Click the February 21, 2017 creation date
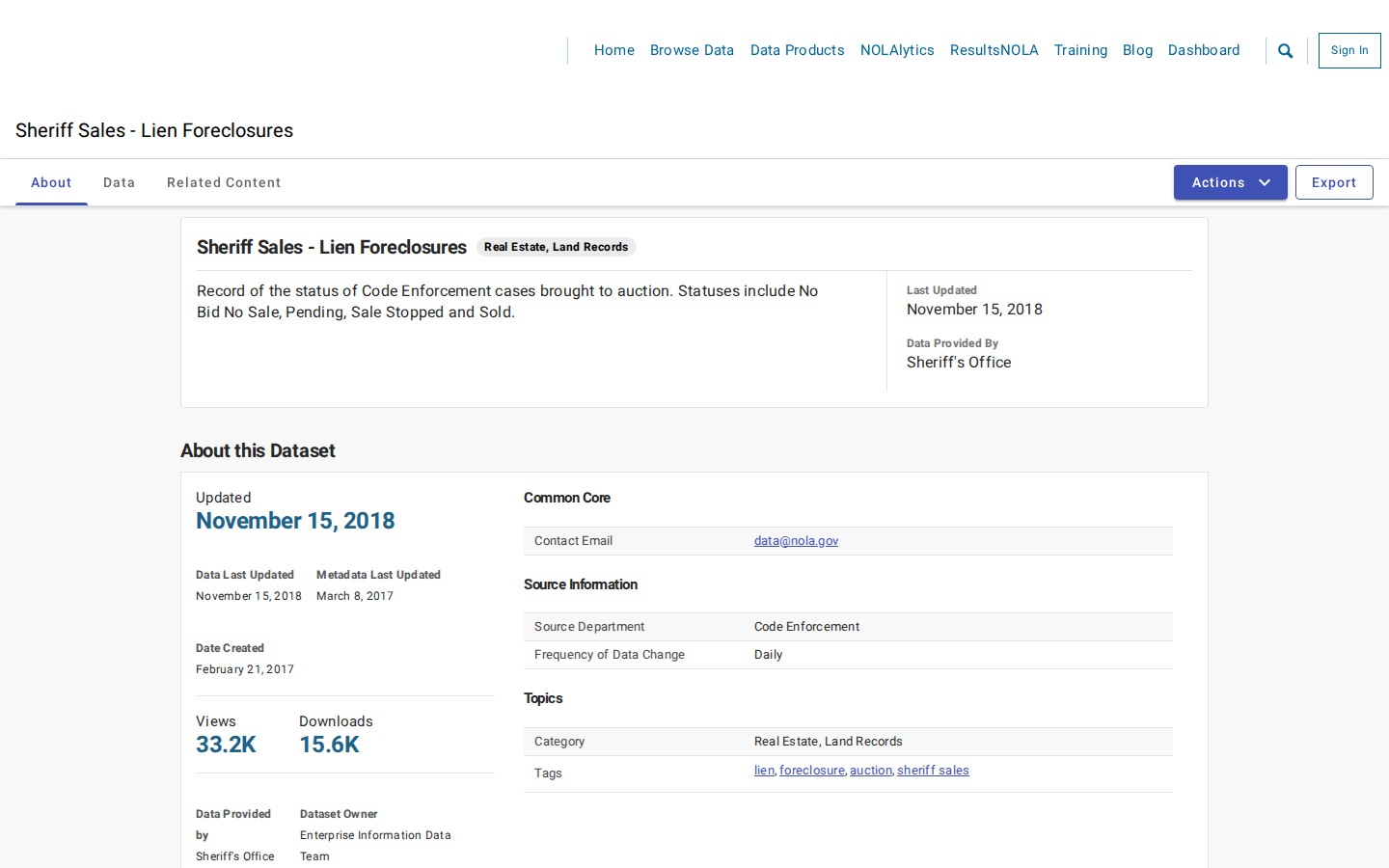 245,669
